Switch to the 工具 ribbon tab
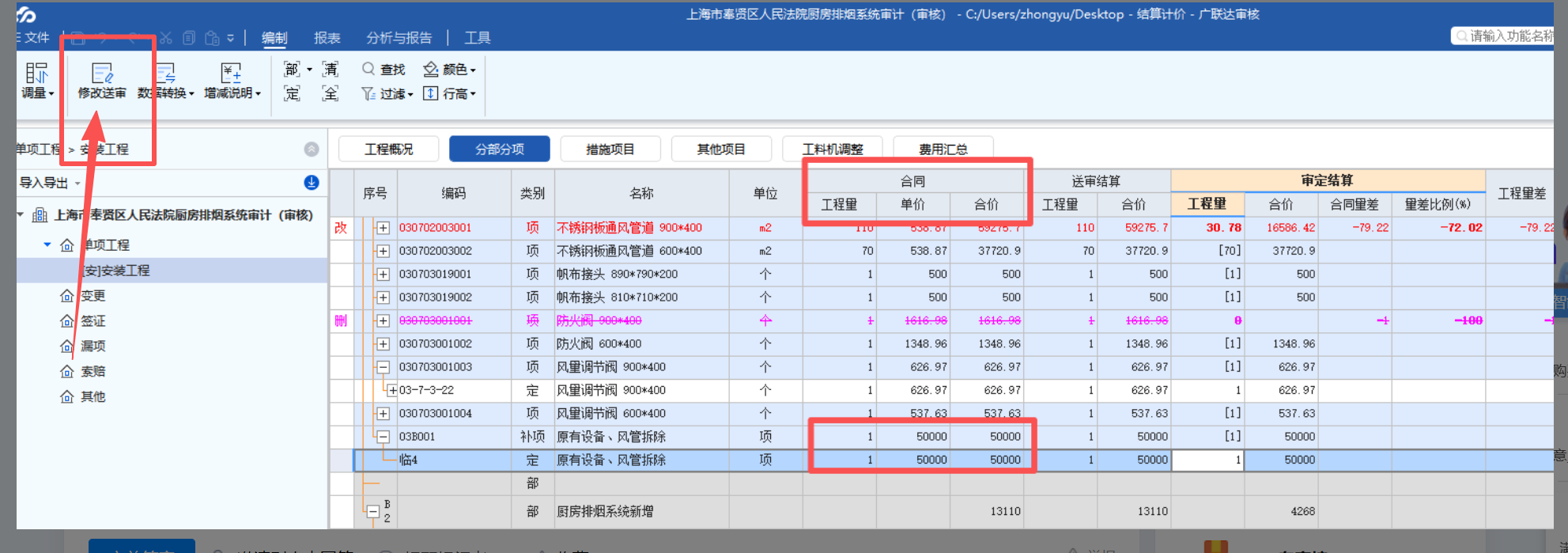The width and height of the screenshot is (1568, 553). pyautogui.click(x=478, y=37)
